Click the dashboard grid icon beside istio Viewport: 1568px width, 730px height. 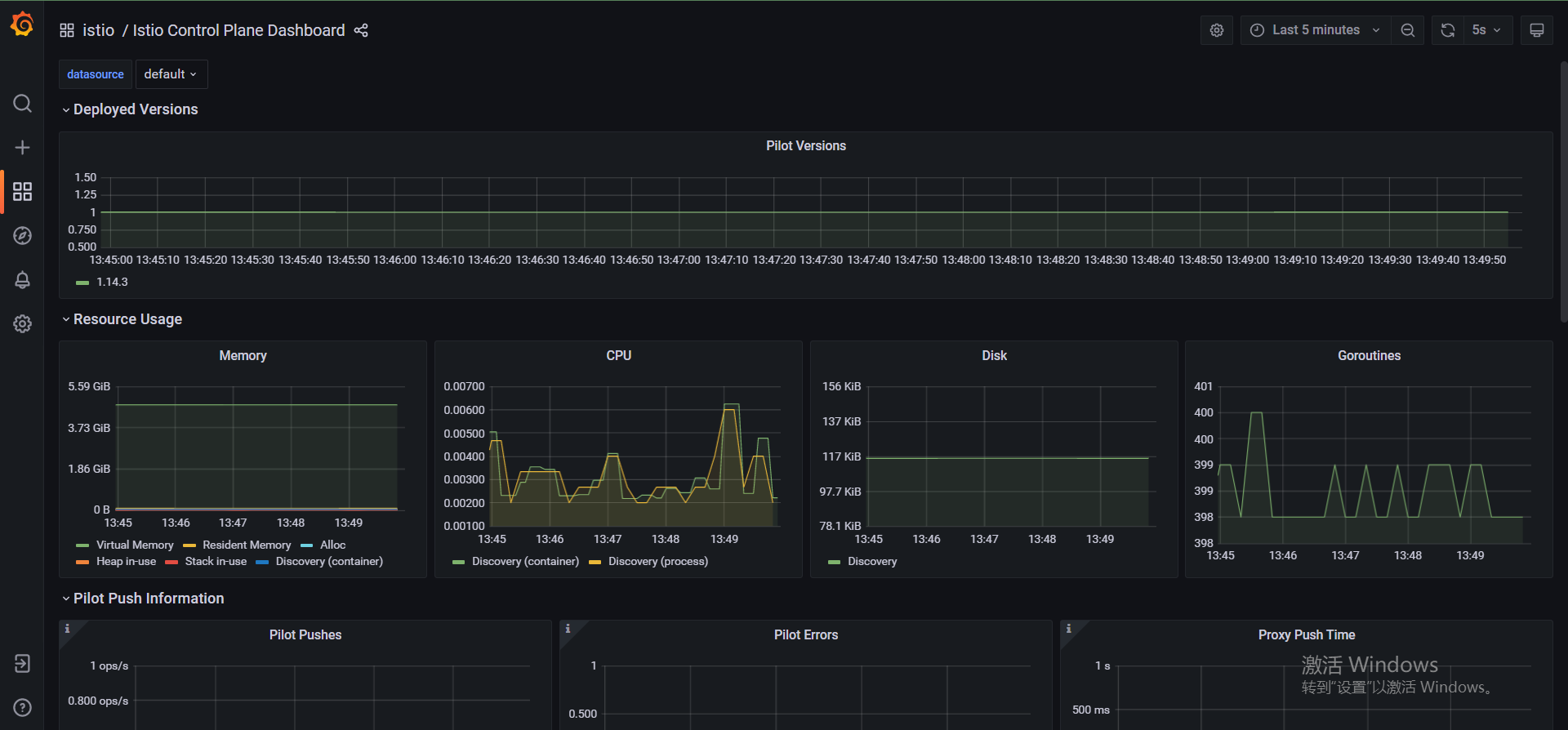(67, 30)
